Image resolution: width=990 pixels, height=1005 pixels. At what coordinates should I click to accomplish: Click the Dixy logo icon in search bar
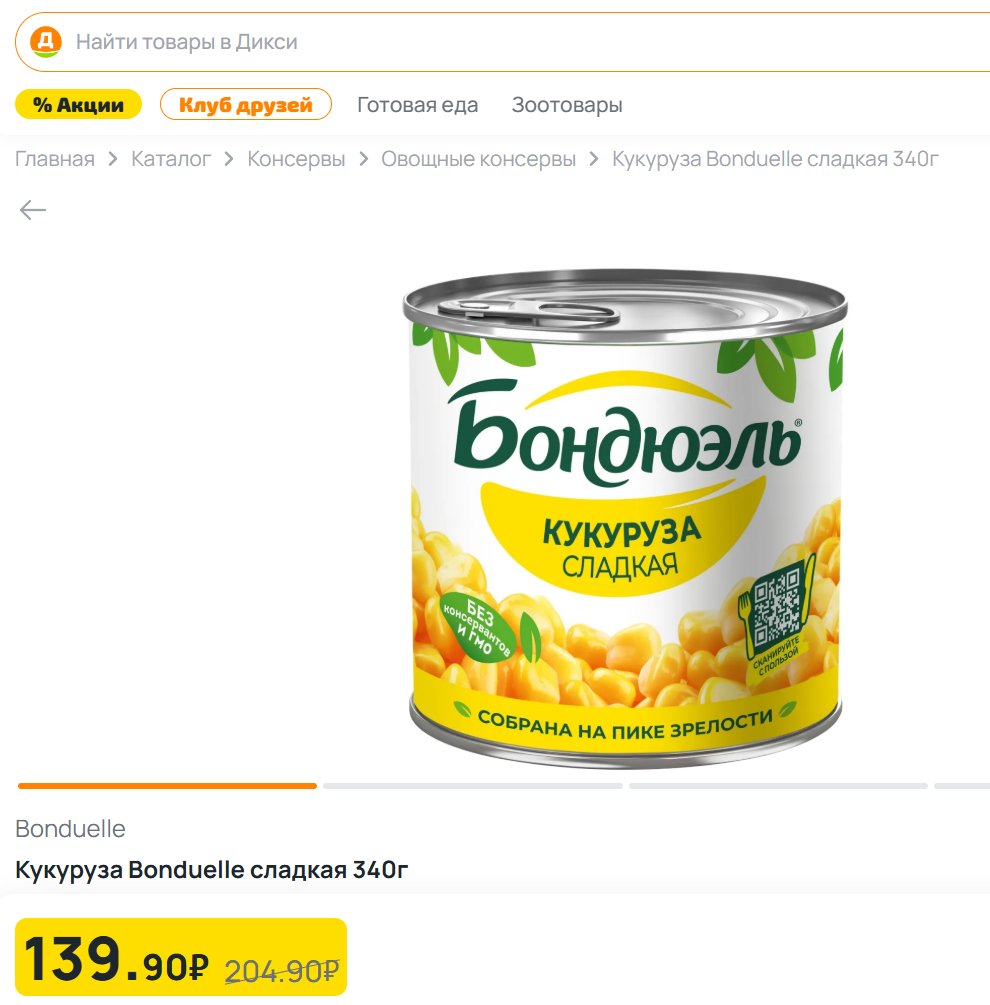(x=46, y=42)
